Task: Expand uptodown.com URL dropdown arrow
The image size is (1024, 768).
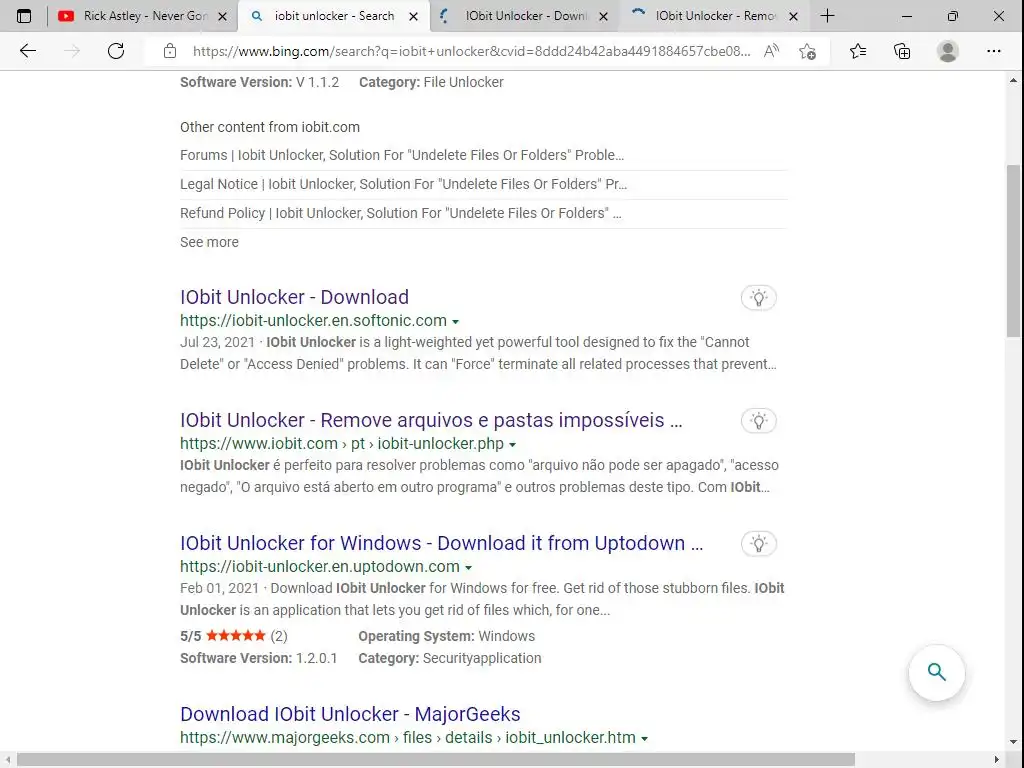Action: pos(468,568)
